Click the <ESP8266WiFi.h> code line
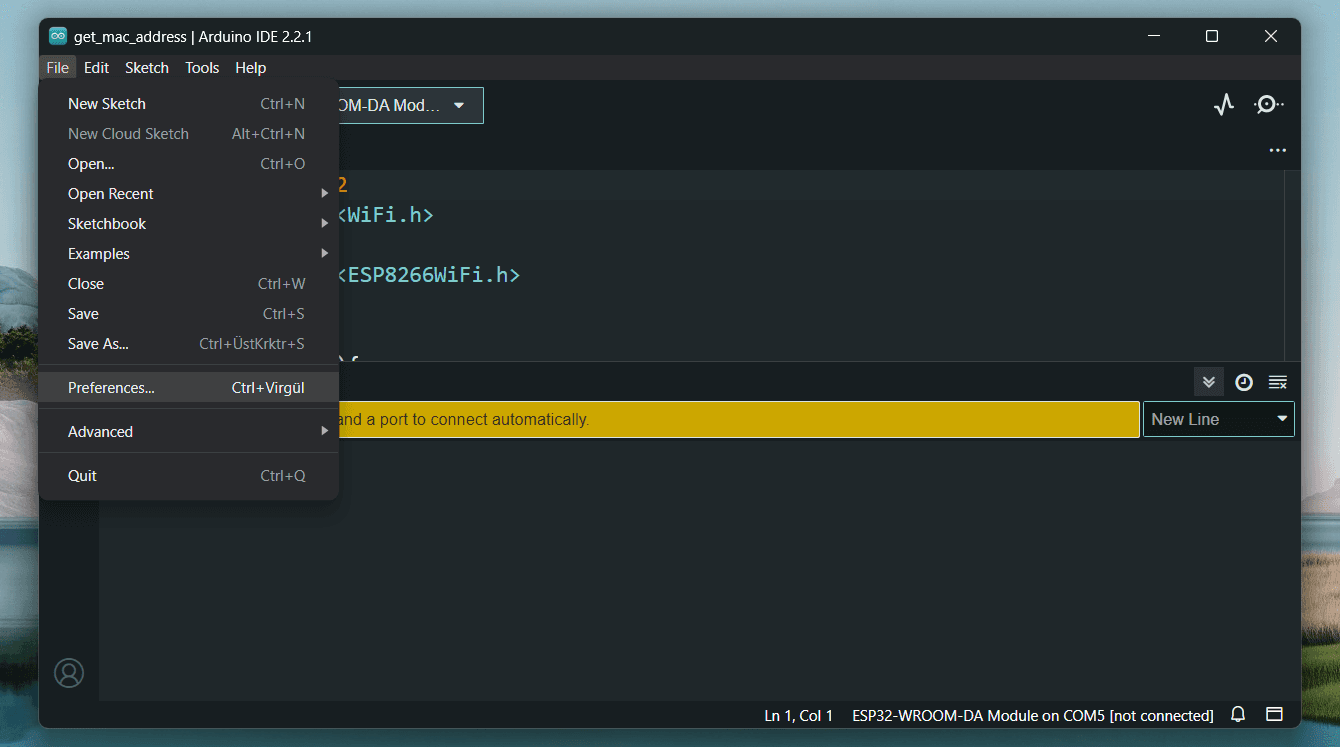The height and width of the screenshot is (747, 1340). (x=428, y=274)
